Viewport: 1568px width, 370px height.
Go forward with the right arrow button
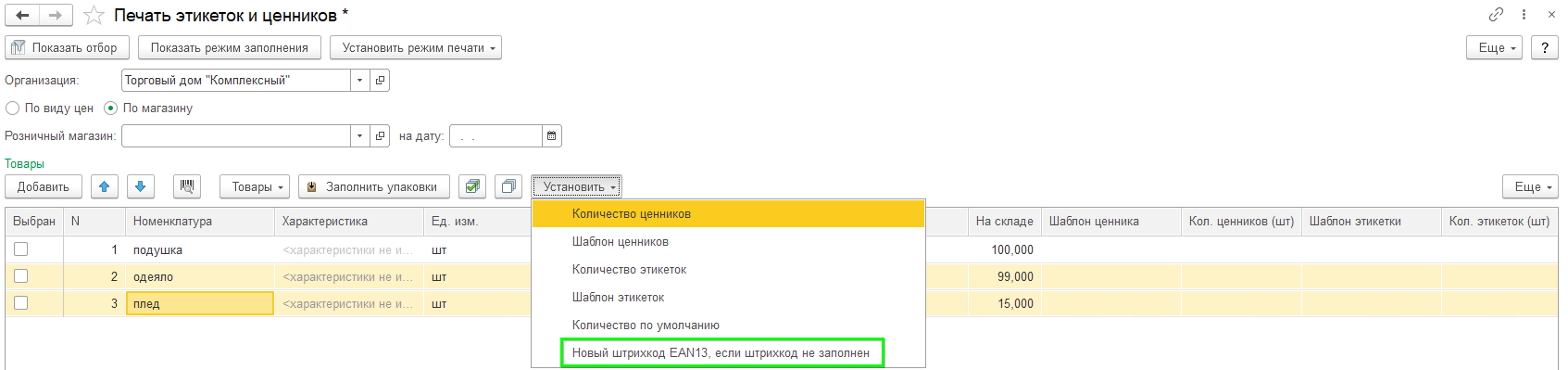[x=56, y=16]
